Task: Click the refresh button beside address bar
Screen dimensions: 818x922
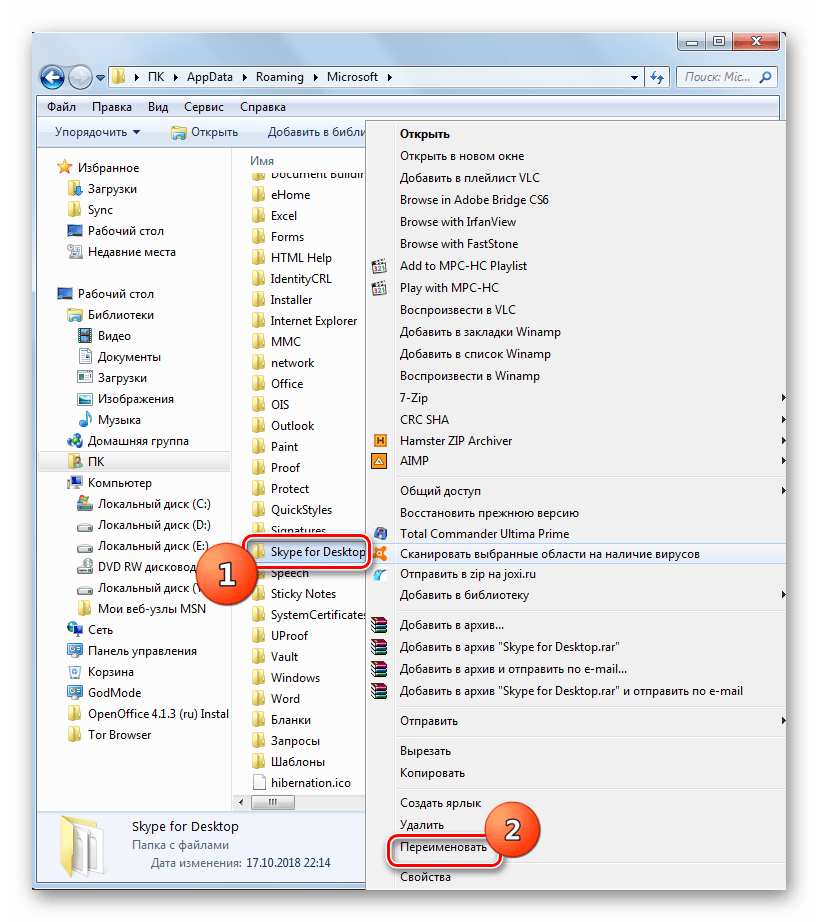Action: click(657, 77)
